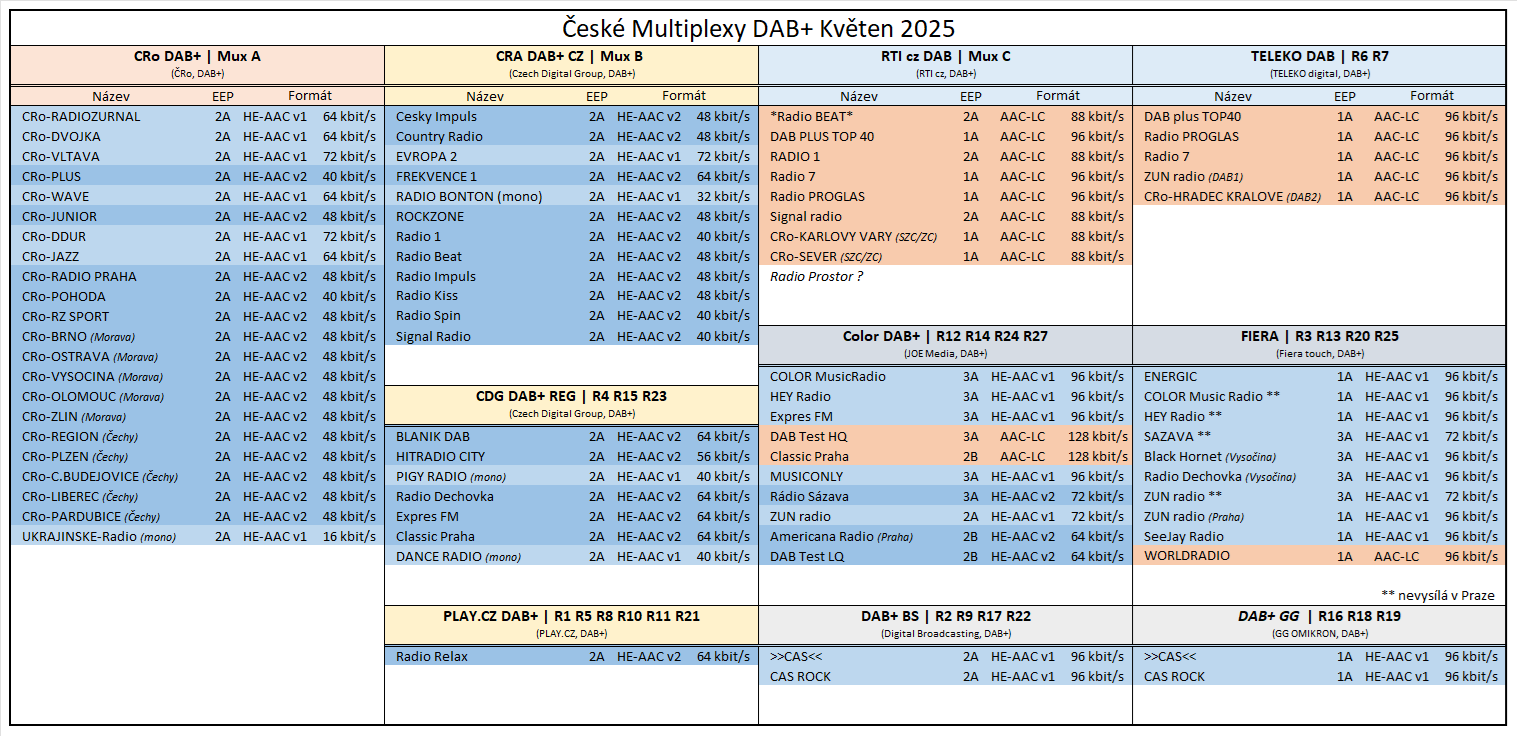
Task: Click CRo-VYSOCINA (Morava) cell
Action: (x=92, y=376)
